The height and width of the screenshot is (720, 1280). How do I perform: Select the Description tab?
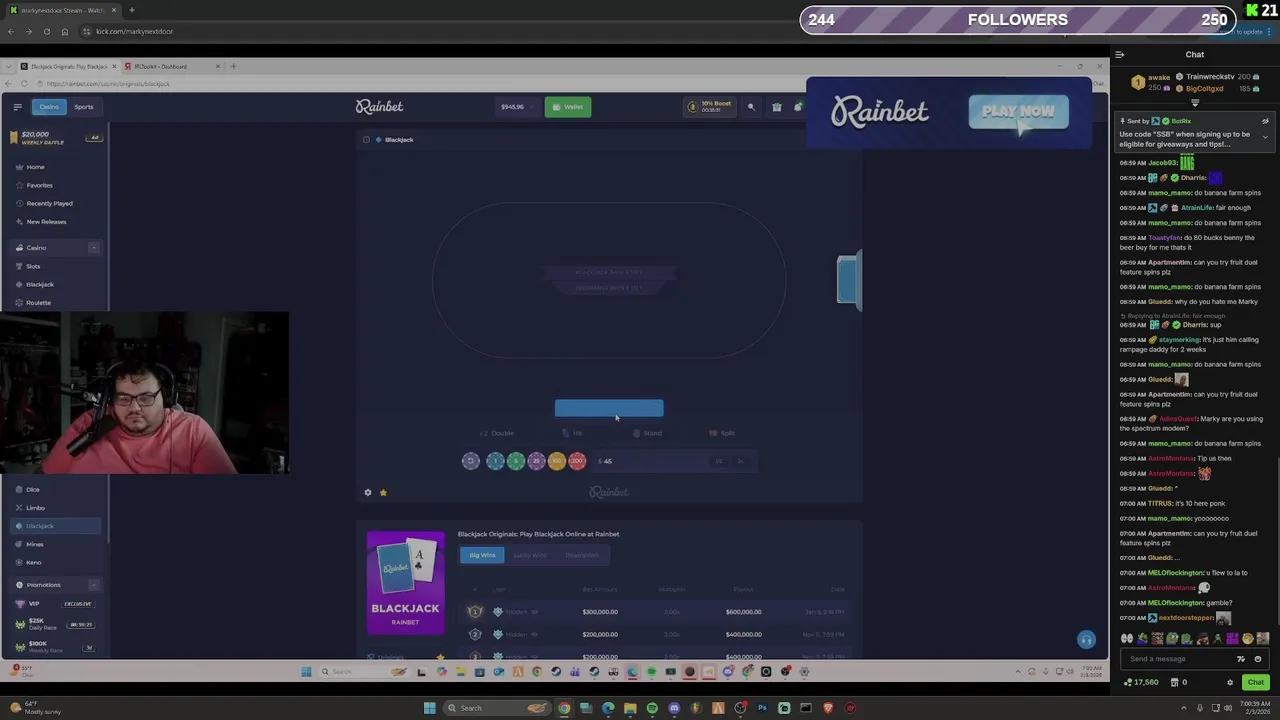click(x=582, y=555)
